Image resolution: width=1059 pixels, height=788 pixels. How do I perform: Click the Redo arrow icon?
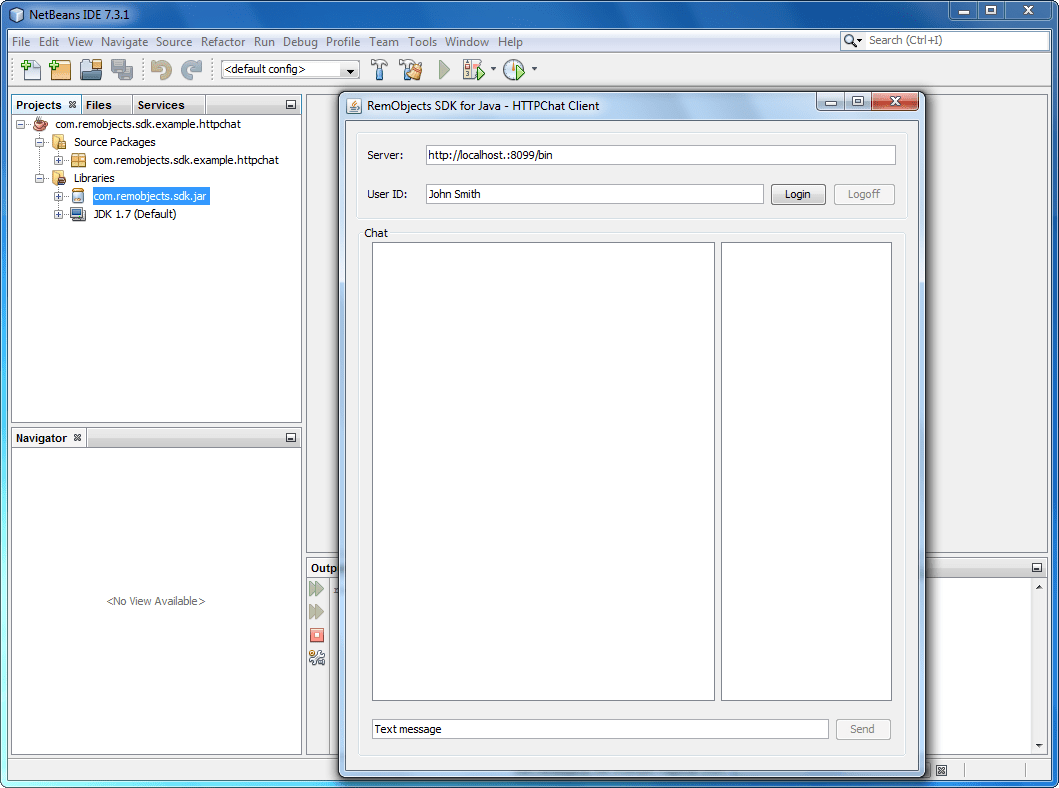pos(192,70)
